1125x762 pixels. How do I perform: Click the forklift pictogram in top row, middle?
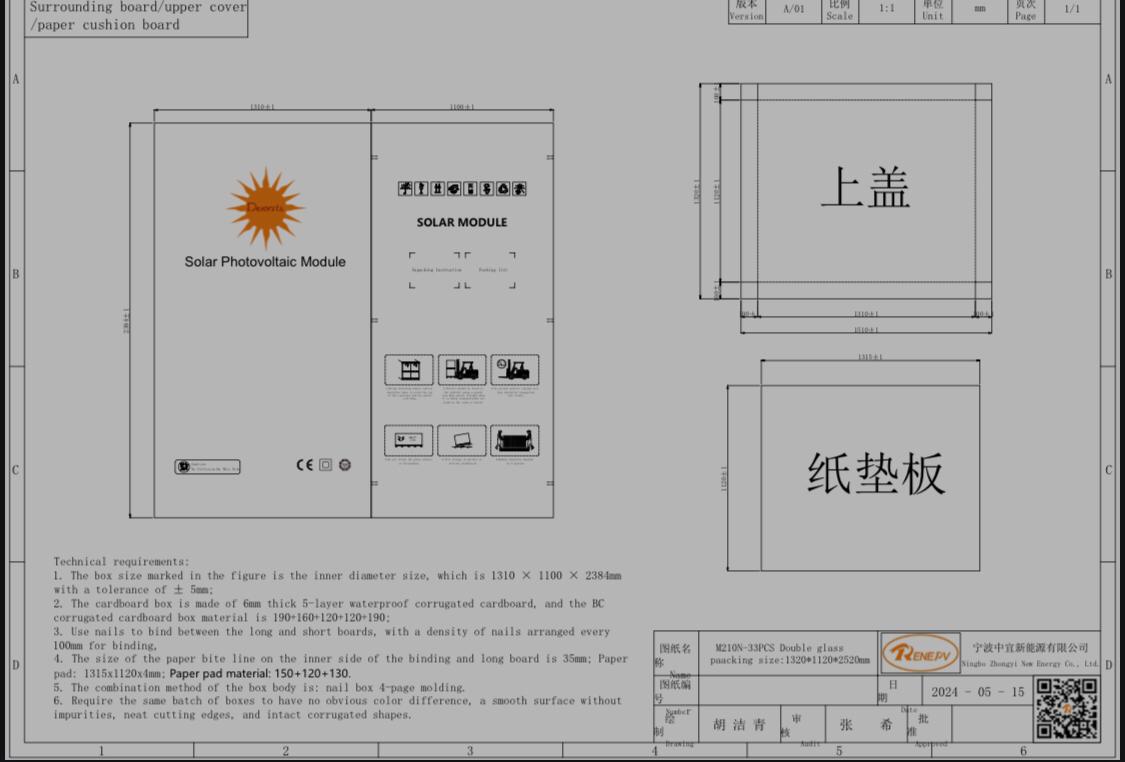pyautogui.click(x=461, y=370)
